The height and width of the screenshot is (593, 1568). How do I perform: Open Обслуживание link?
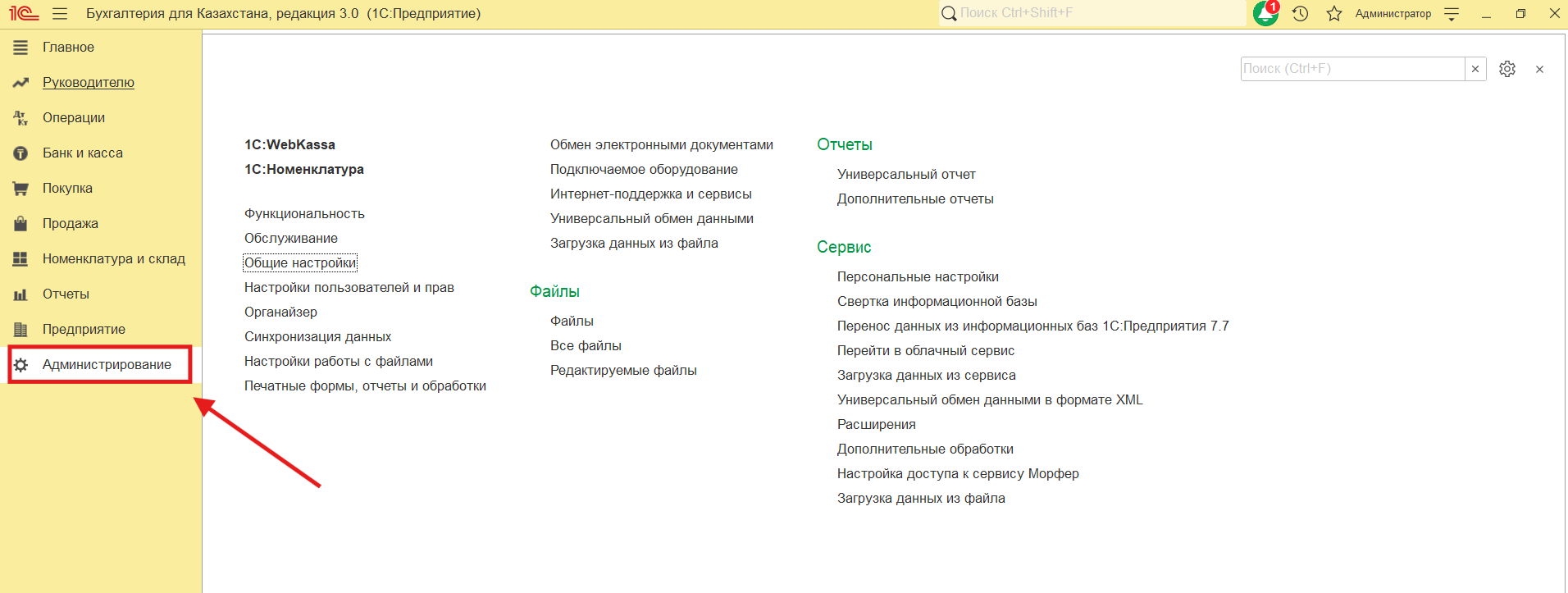click(x=291, y=239)
